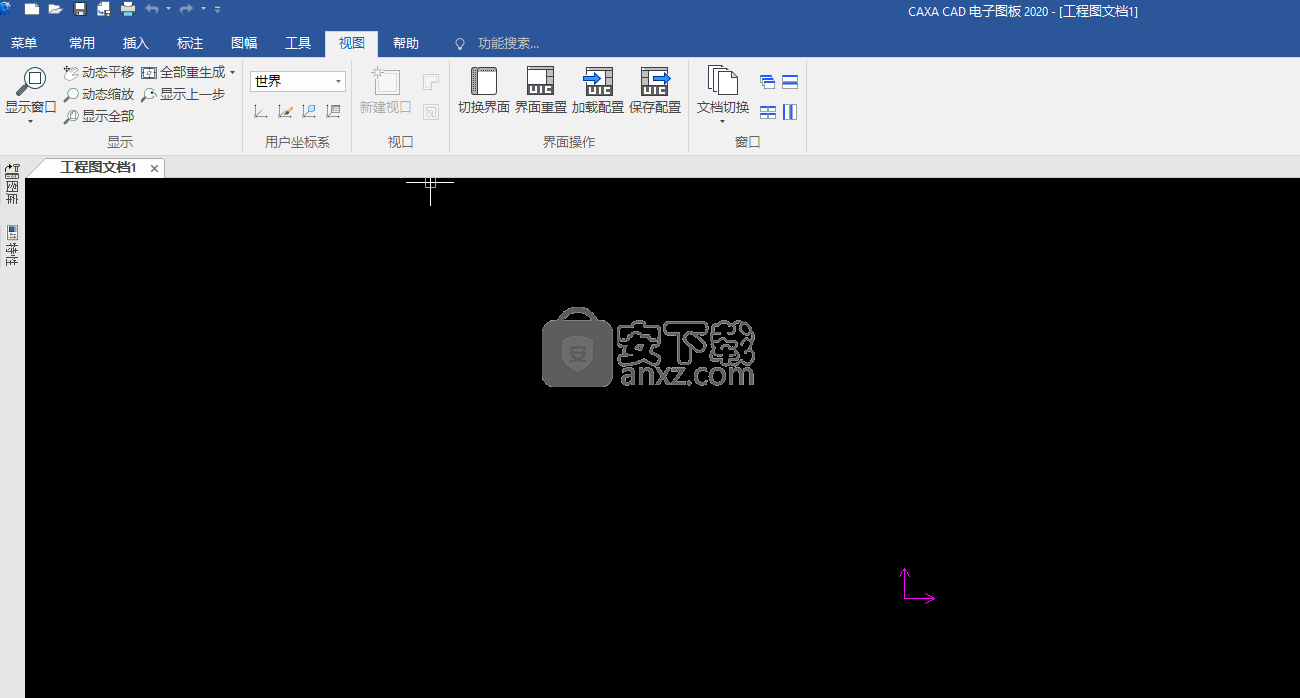The image size is (1300, 698).
Task: Switch to the 常用 ribbon tab
Action: click(82, 43)
